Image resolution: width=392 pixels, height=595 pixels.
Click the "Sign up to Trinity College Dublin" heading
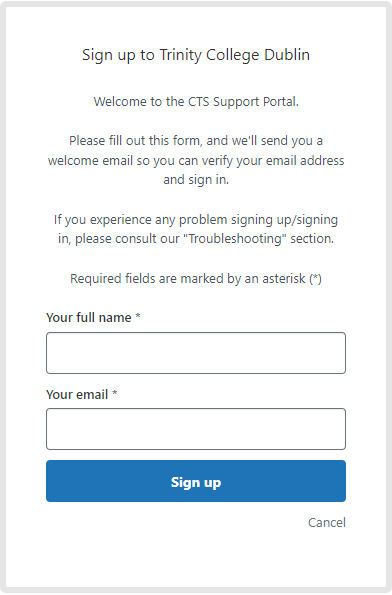tap(196, 55)
